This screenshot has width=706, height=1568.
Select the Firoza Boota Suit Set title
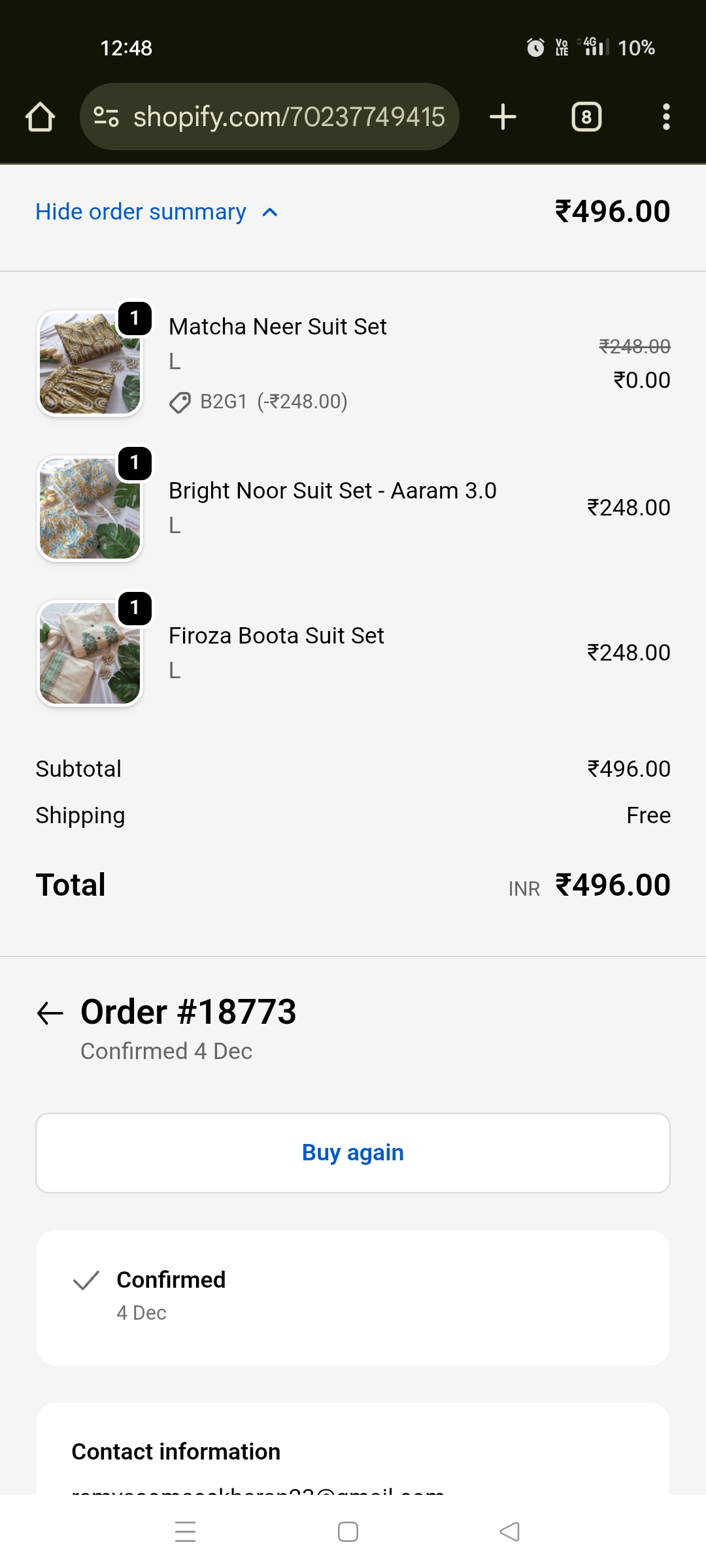[276, 636]
